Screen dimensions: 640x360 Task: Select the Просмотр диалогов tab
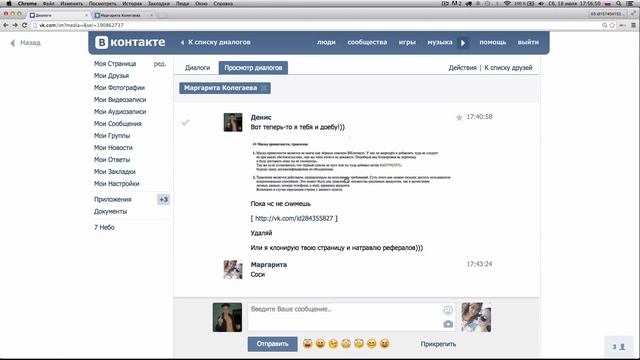coord(253,68)
